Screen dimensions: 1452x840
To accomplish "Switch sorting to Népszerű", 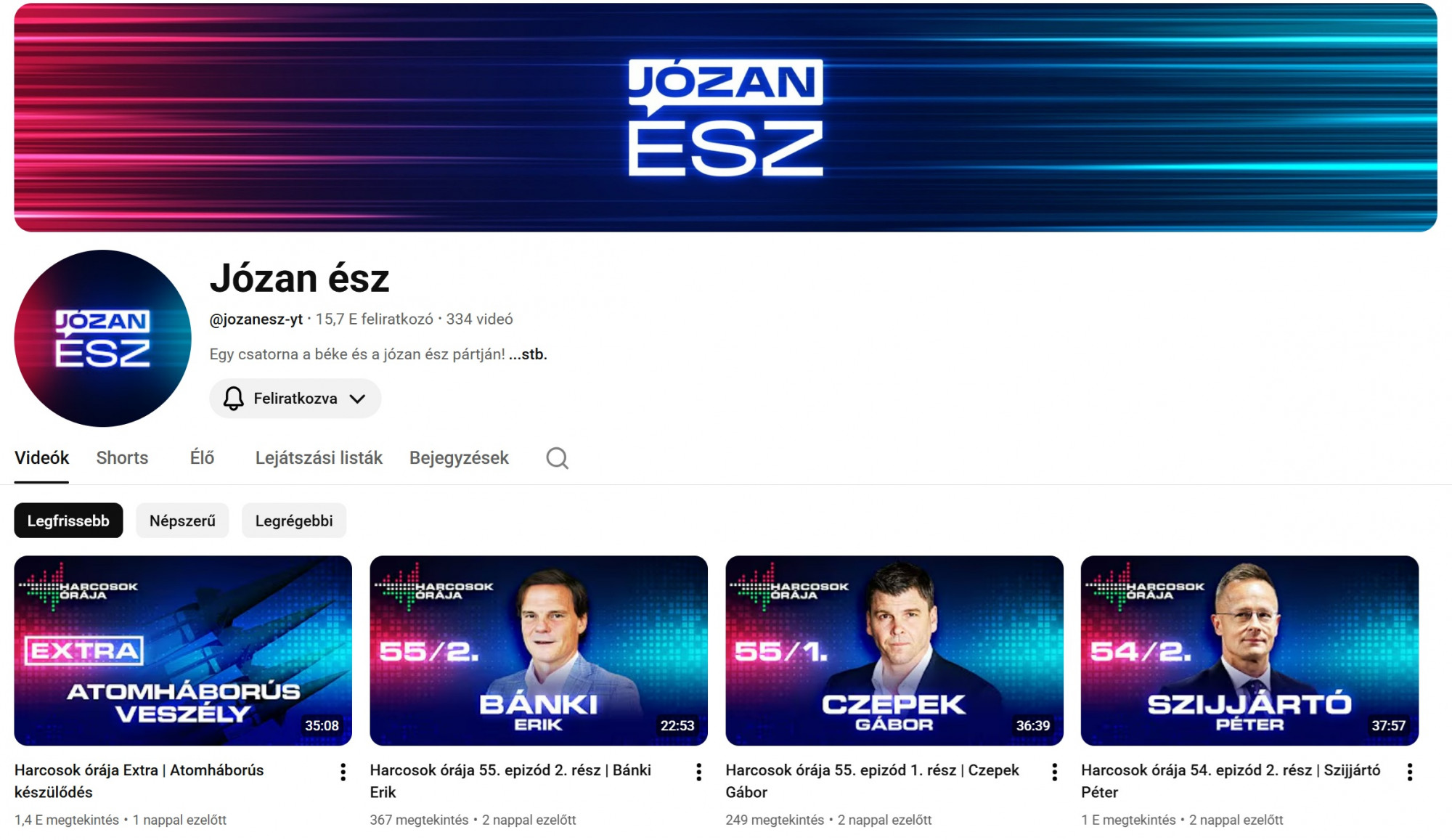I will pyautogui.click(x=182, y=521).
